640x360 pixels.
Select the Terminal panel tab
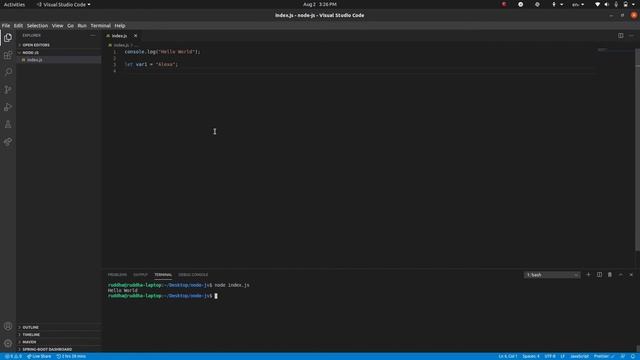[163, 275]
